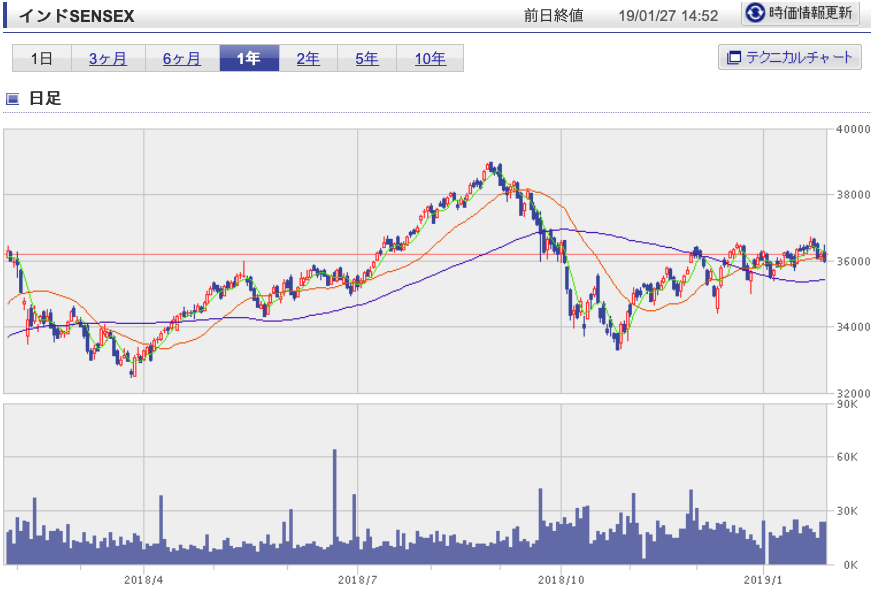
Task: Show the 2年 chart range
Action: click(x=308, y=59)
